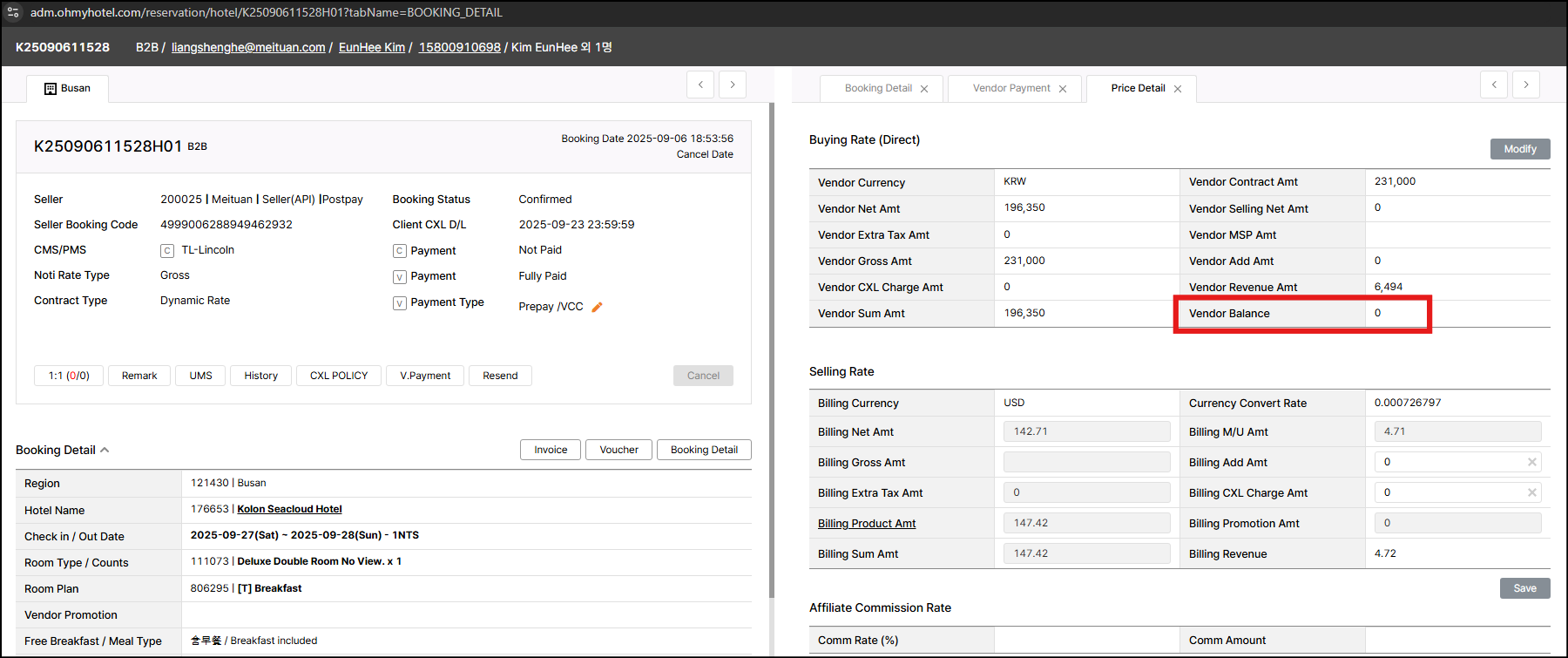Image resolution: width=1568 pixels, height=658 pixels.
Task: Close the Booking Detail tab with its X
Action: click(x=924, y=89)
